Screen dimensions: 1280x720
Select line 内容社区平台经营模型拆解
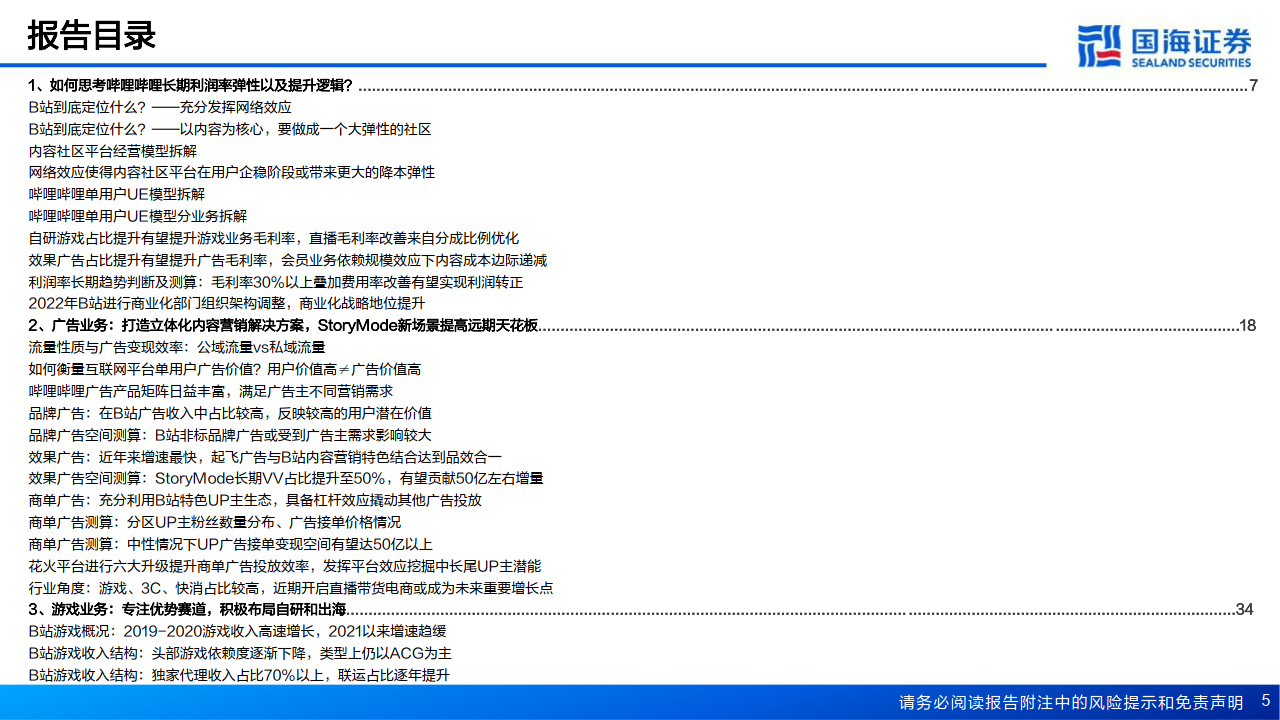click(x=113, y=151)
